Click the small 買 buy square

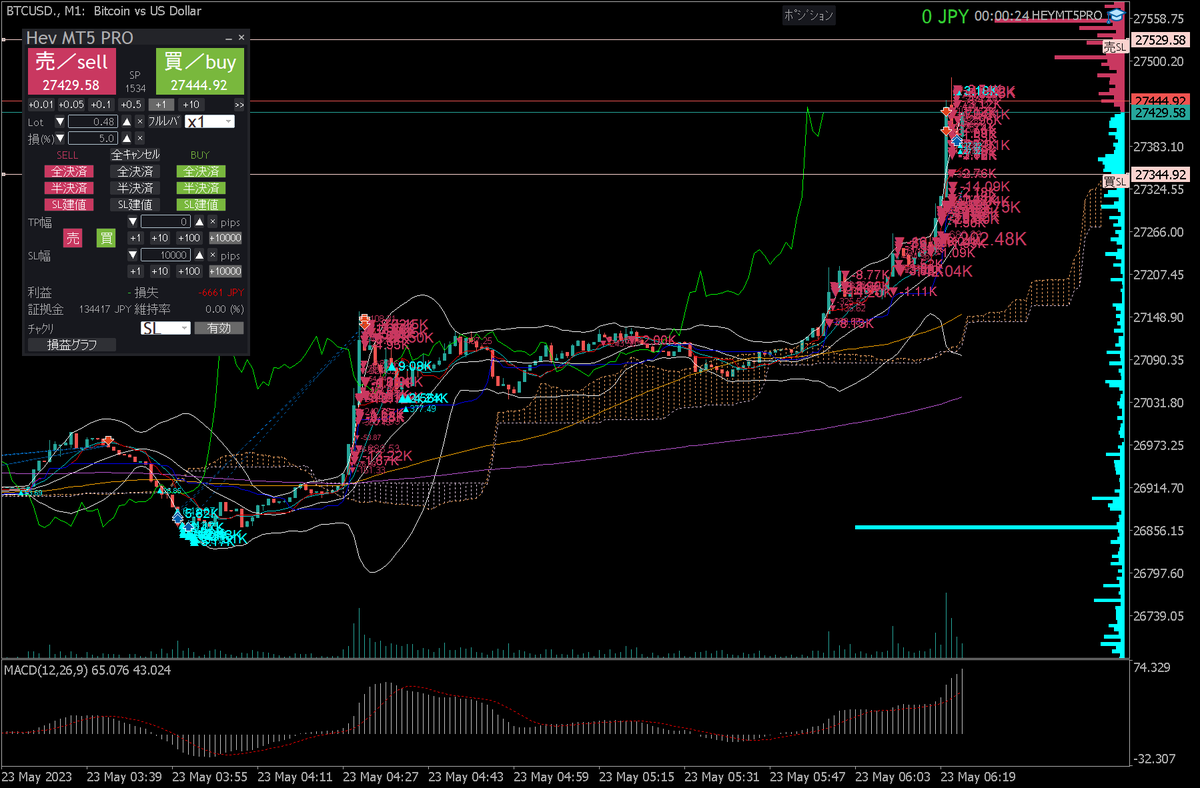pyautogui.click(x=106, y=238)
